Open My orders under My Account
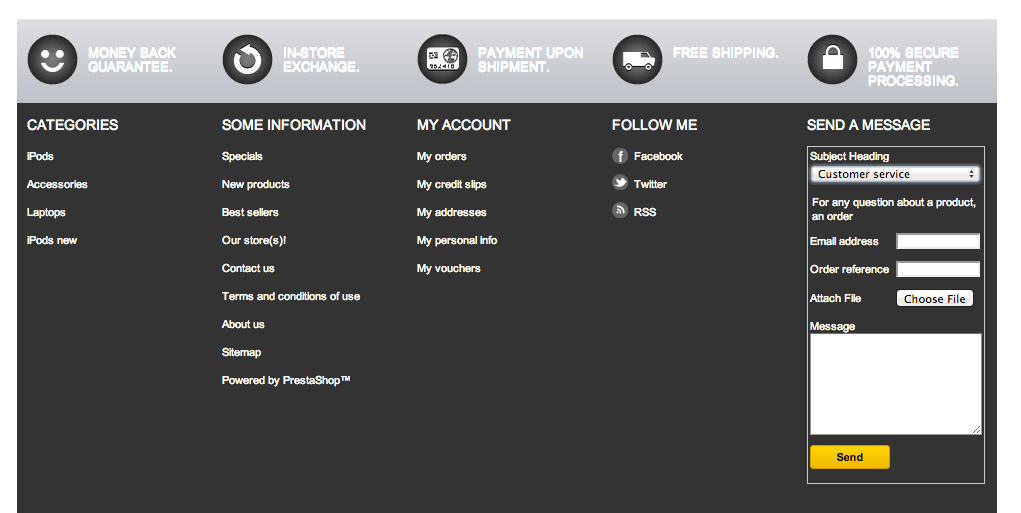This screenshot has height=513, width=1021. coord(441,156)
